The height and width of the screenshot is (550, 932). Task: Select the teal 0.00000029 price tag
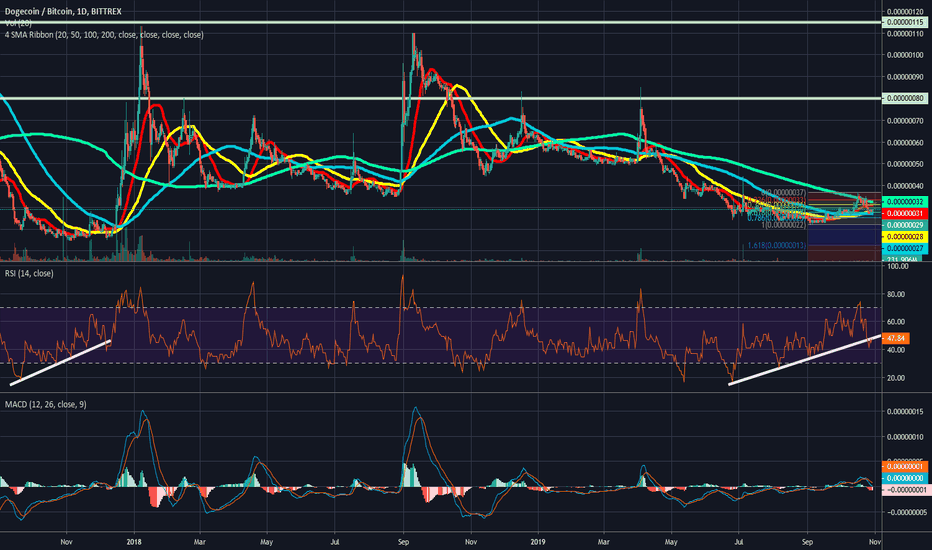[x=906, y=225]
